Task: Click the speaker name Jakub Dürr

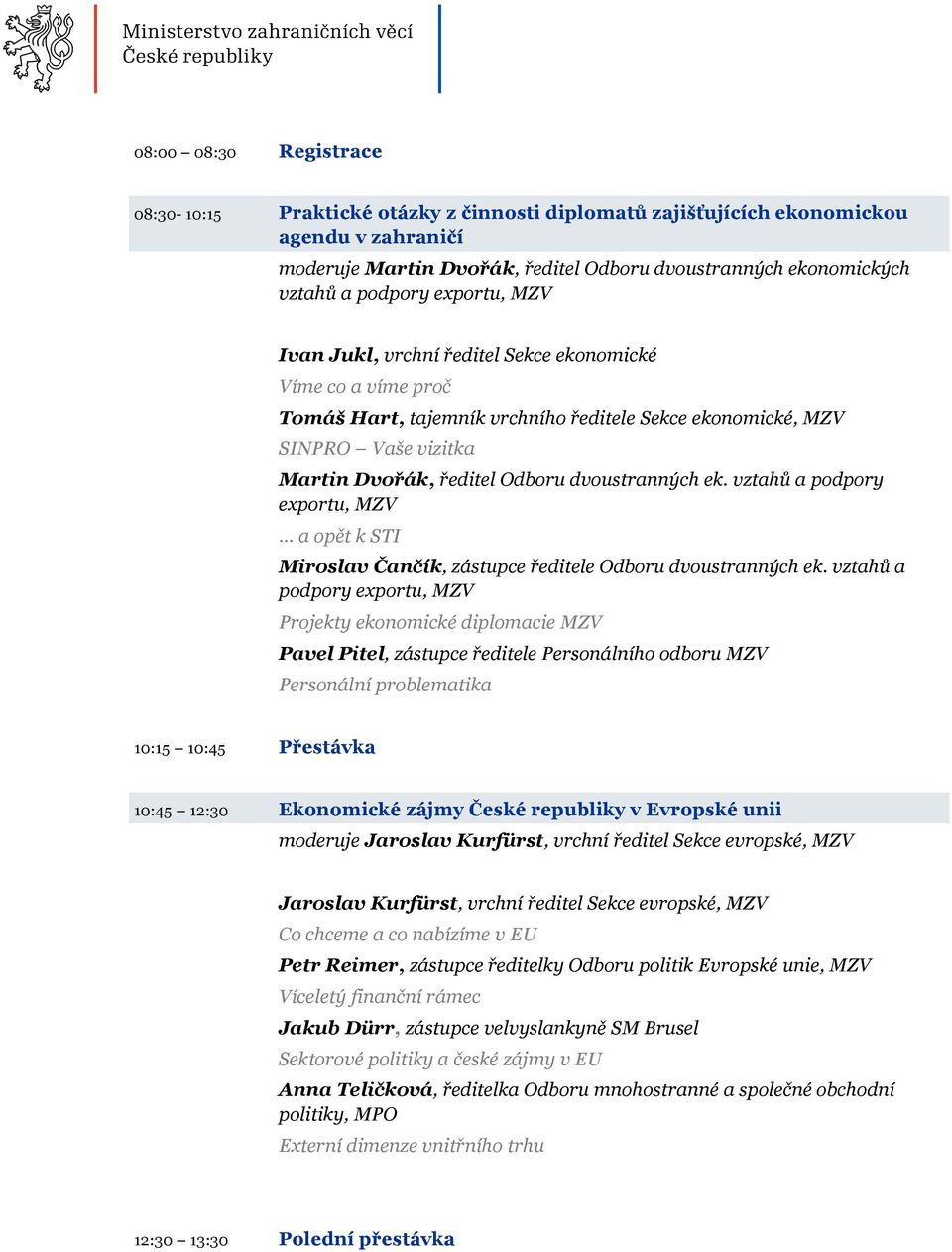Action: (x=336, y=1028)
